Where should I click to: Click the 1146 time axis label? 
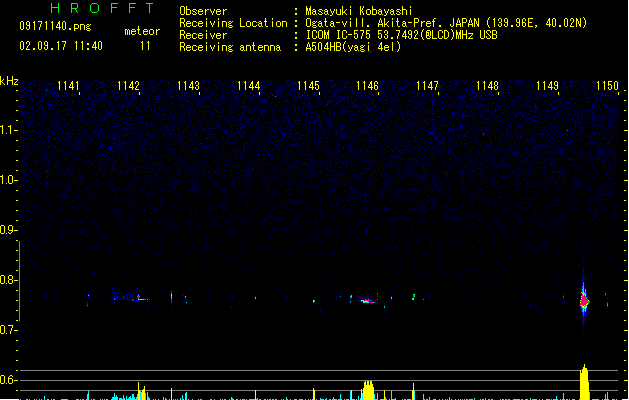pyautogui.click(x=367, y=86)
